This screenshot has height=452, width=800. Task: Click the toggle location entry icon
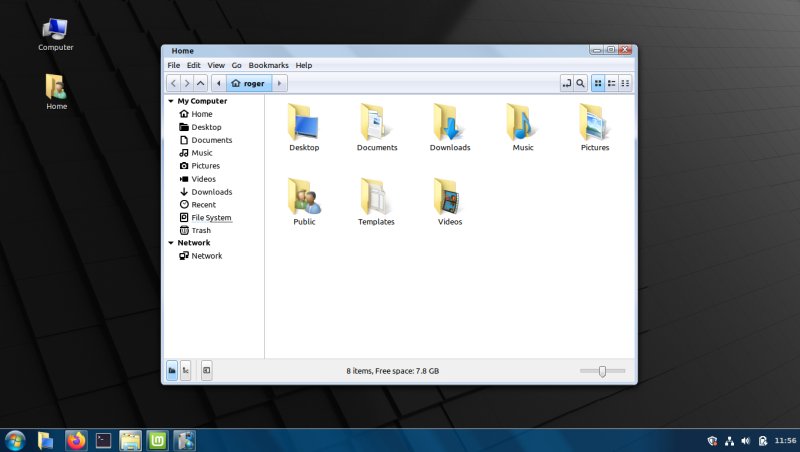pos(566,84)
